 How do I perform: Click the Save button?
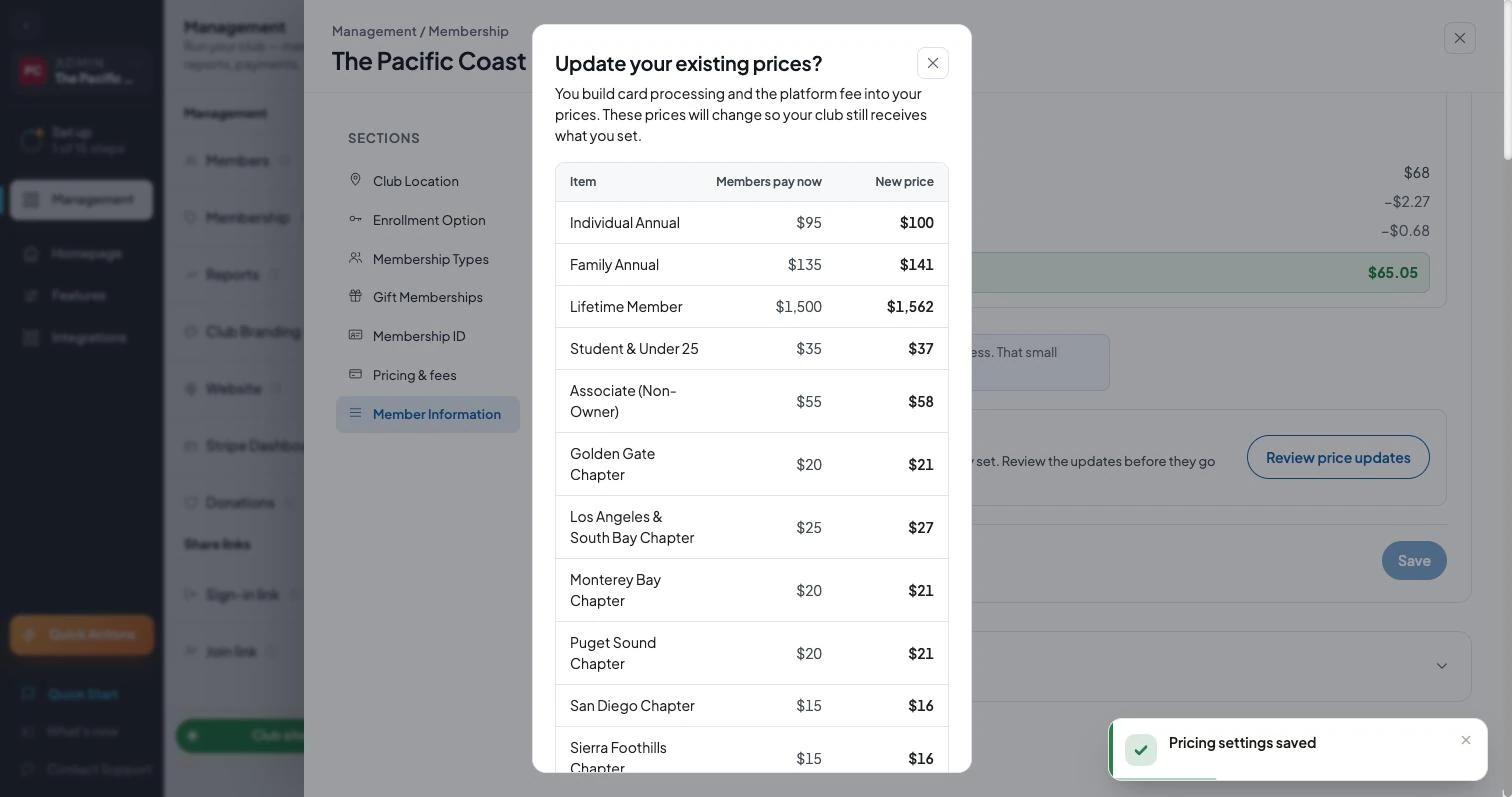tap(1414, 560)
